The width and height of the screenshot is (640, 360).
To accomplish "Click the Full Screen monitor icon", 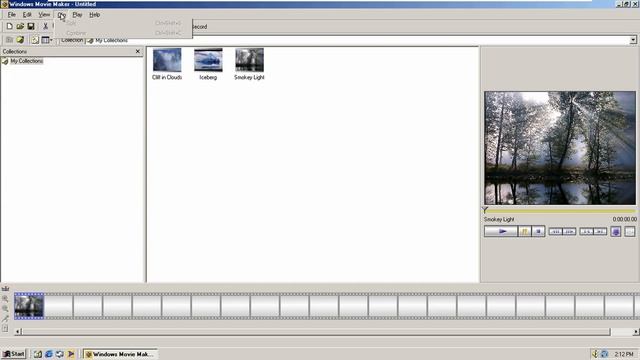I will 616,231.
